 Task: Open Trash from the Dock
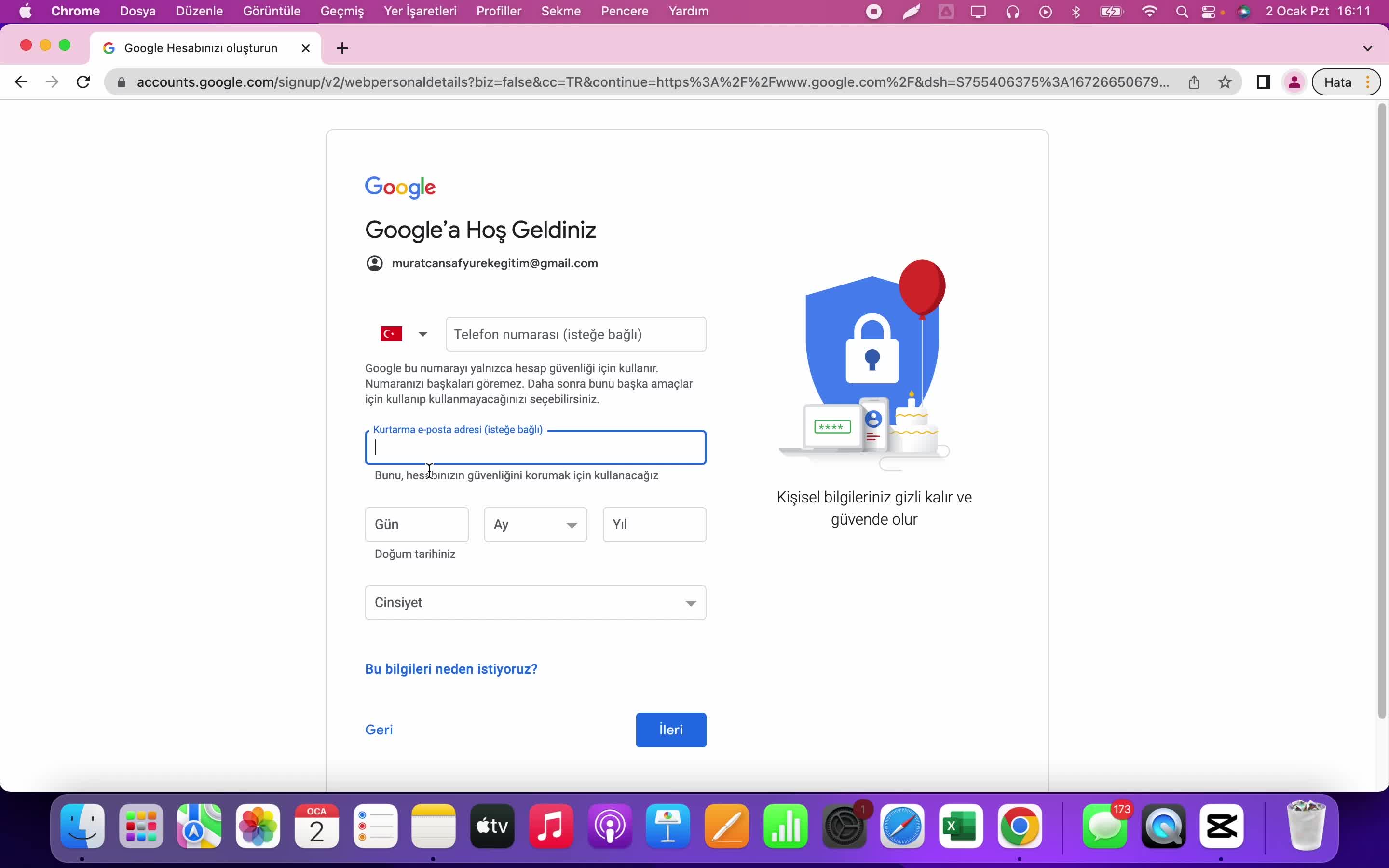coord(1307,827)
